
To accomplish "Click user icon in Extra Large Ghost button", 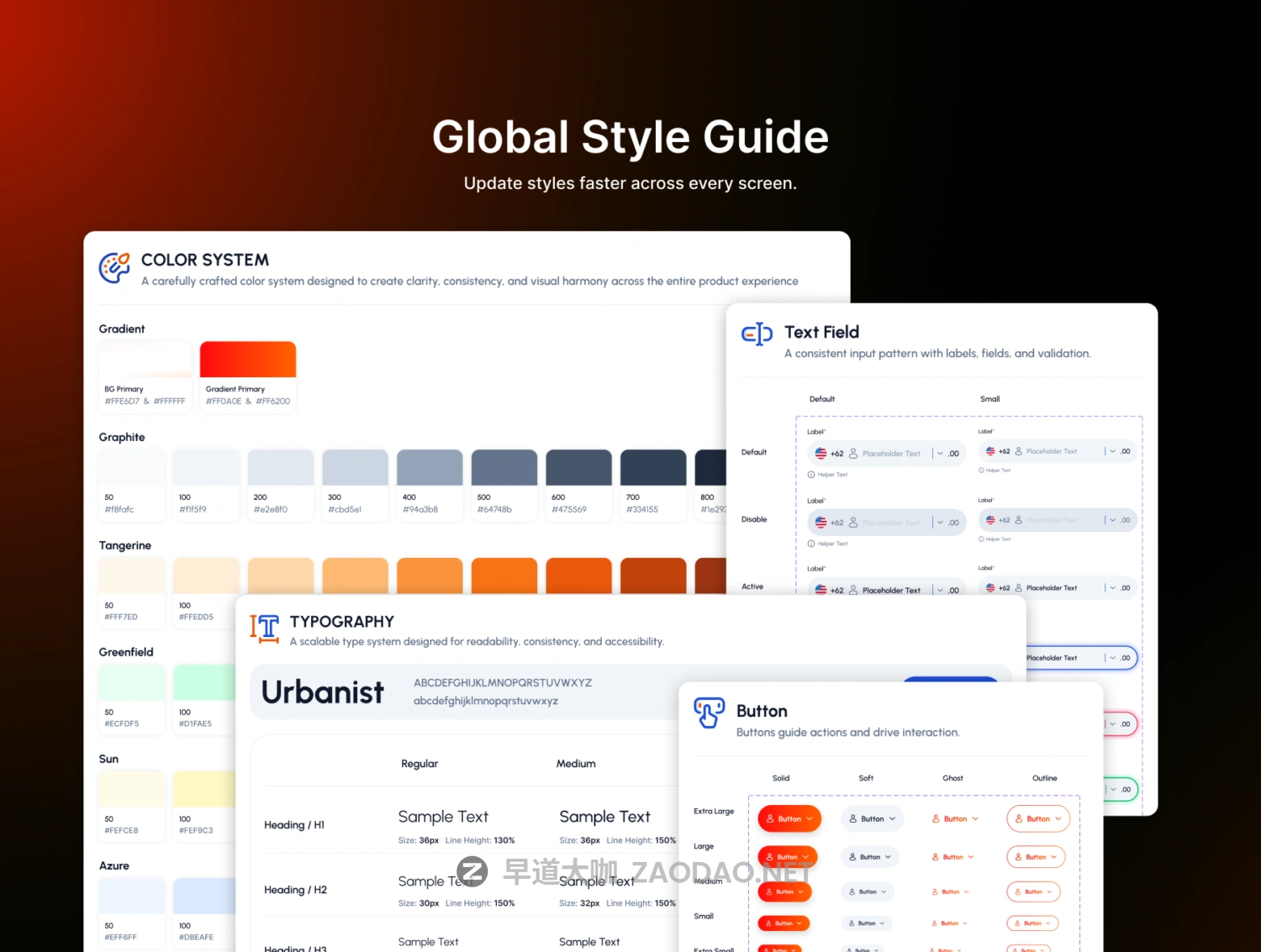I will tap(936, 818).
